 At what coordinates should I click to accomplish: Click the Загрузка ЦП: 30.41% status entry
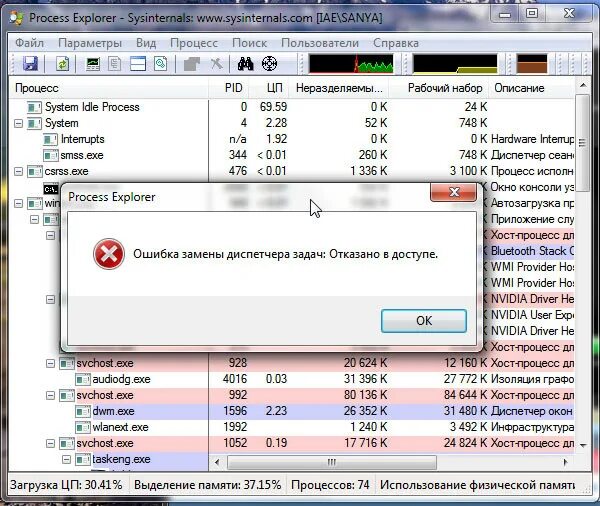[x=66, y=485]
